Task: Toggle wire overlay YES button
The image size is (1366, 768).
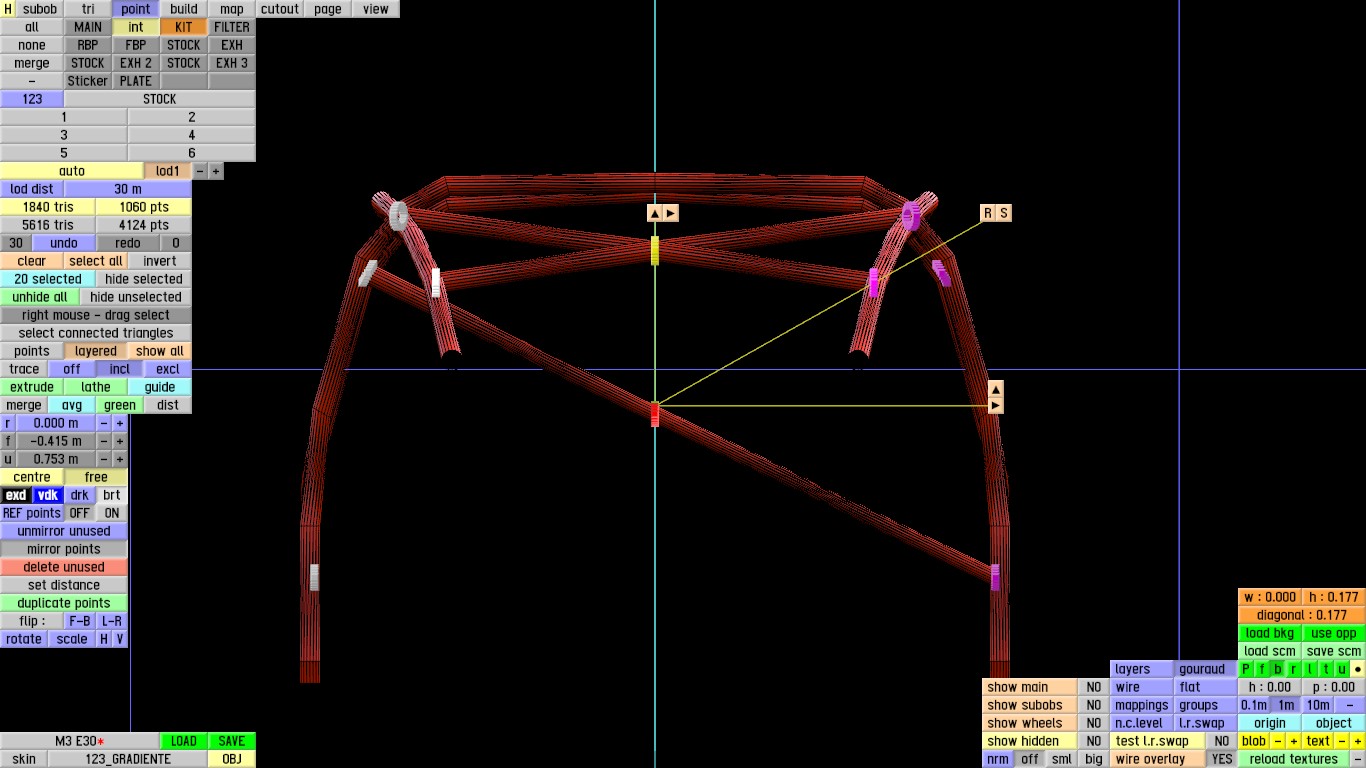Action: point(1222,759)
